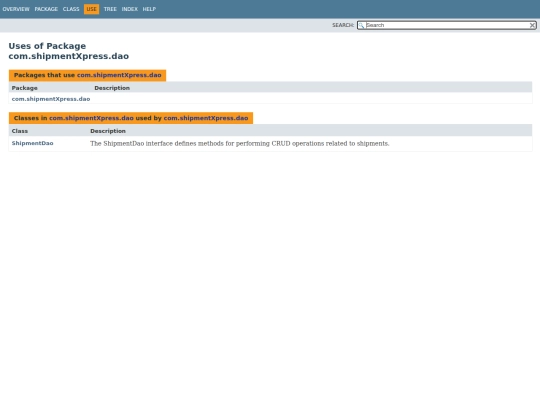540x405 pixels.
Task: Open the ShipmentDao class link
Action: click(32, 143)
